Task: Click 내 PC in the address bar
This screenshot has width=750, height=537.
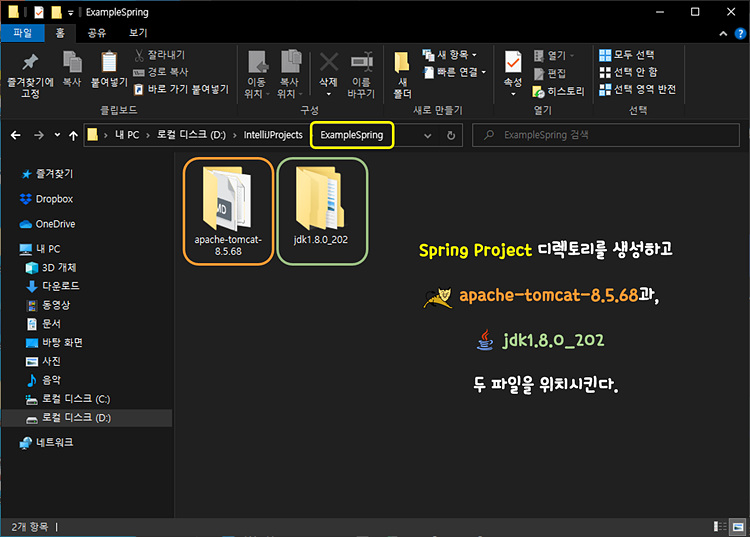Action: click(x=127, y=135)
